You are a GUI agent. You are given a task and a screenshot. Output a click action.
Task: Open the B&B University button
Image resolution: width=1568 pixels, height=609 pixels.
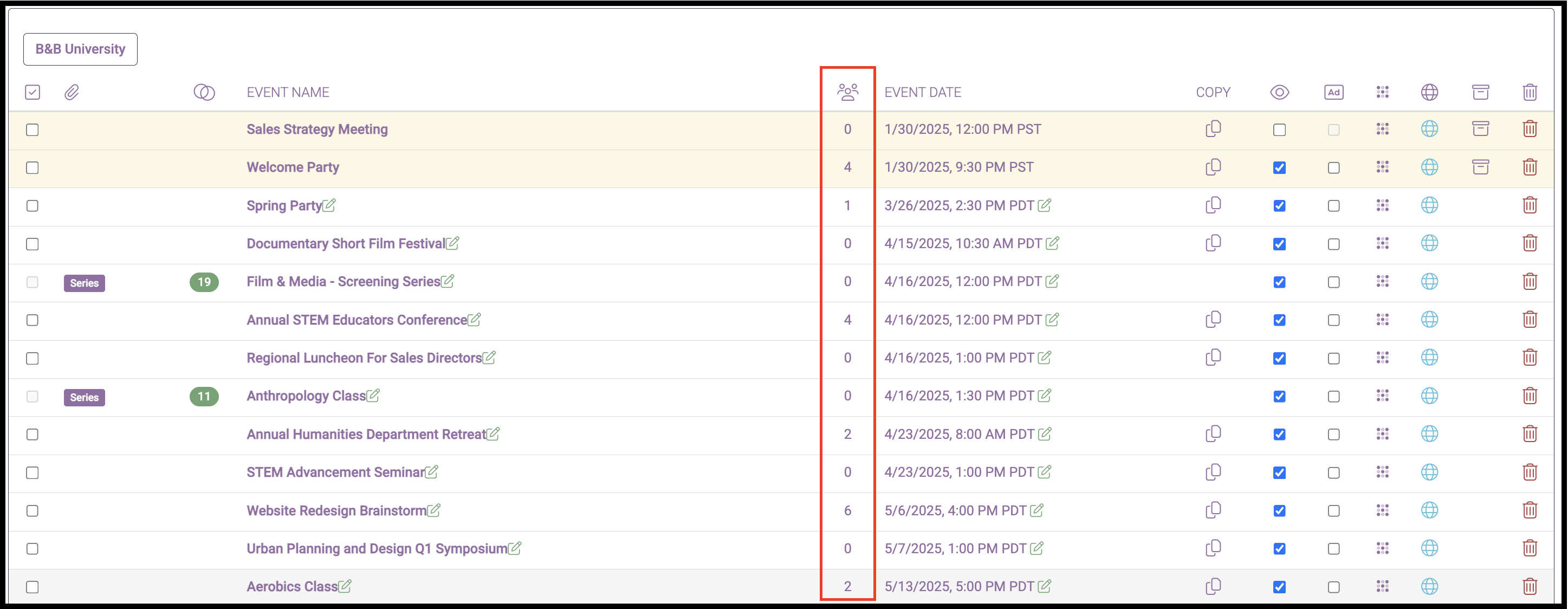pyautogui.click(x=80, y=49)
